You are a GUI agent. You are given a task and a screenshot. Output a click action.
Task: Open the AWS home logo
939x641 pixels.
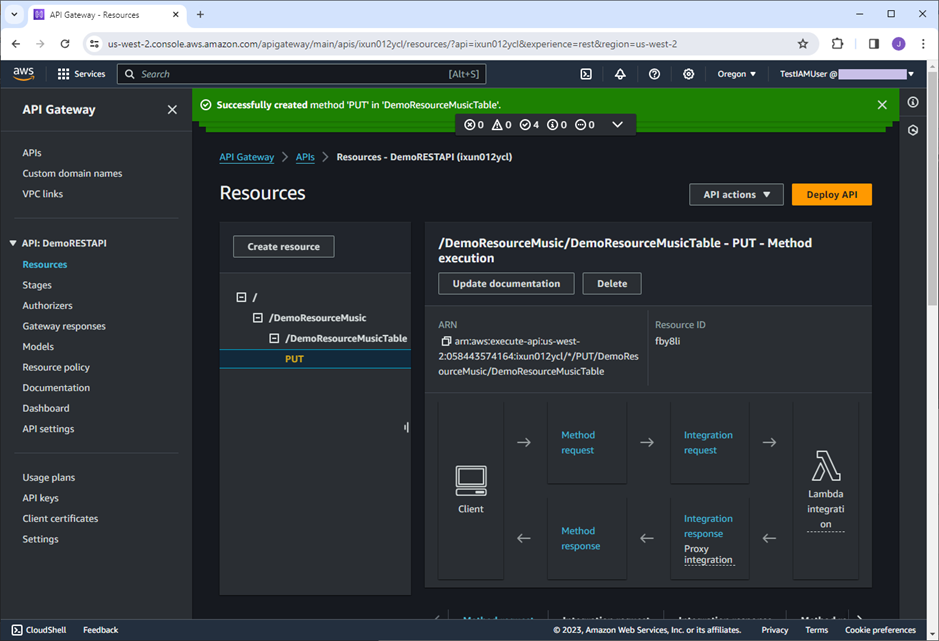pyautogui.click(x=23, y=74)
